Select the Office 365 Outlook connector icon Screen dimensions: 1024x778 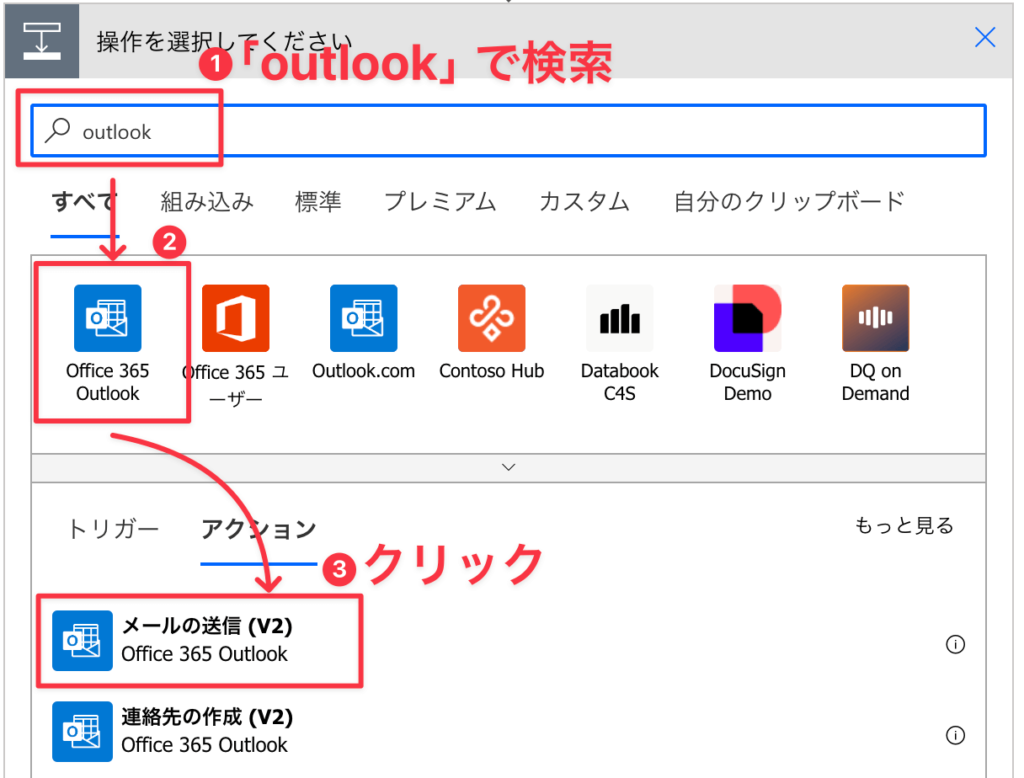click(108, 318)
